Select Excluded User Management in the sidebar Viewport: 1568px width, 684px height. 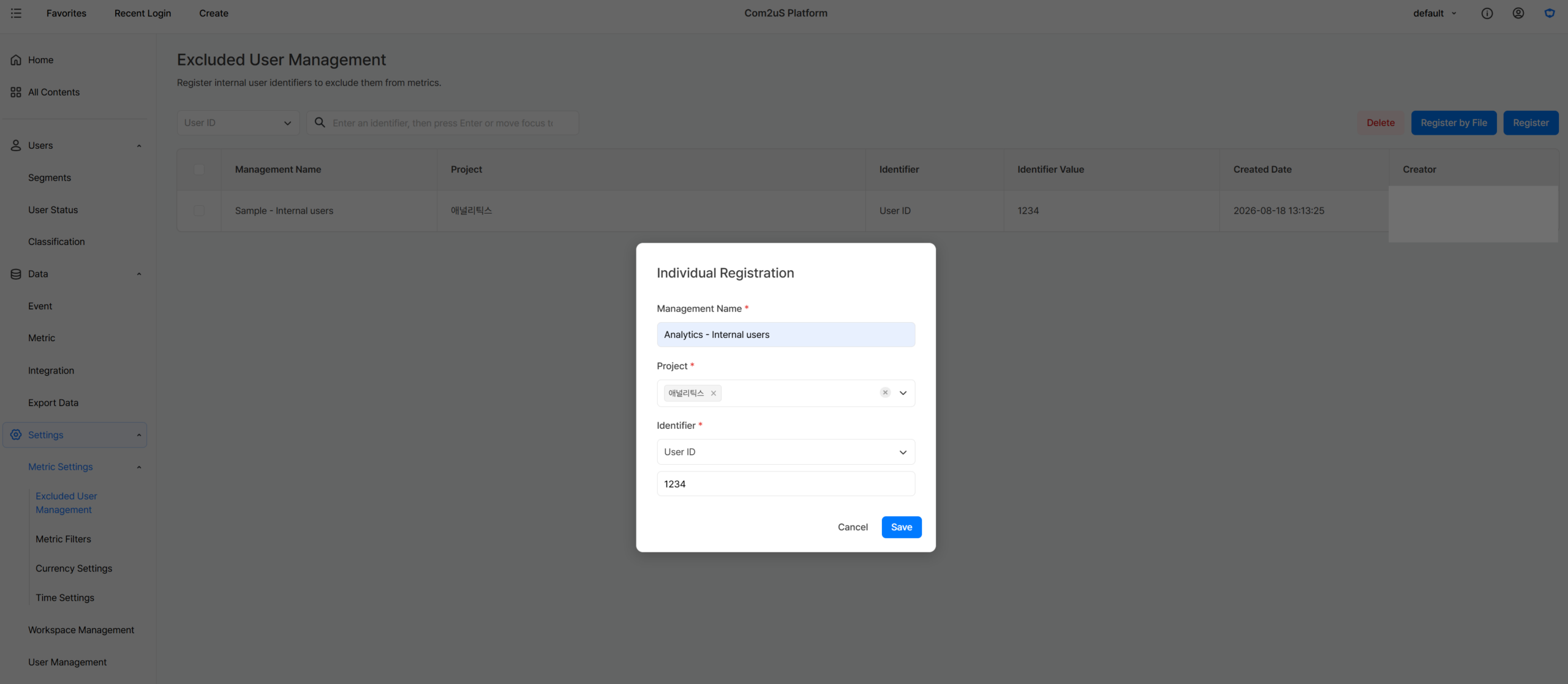click(x=66, y=503)
